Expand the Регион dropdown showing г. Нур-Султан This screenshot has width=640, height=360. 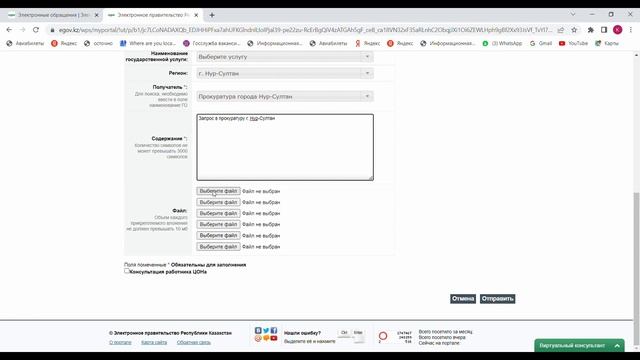tap(284, 73)
